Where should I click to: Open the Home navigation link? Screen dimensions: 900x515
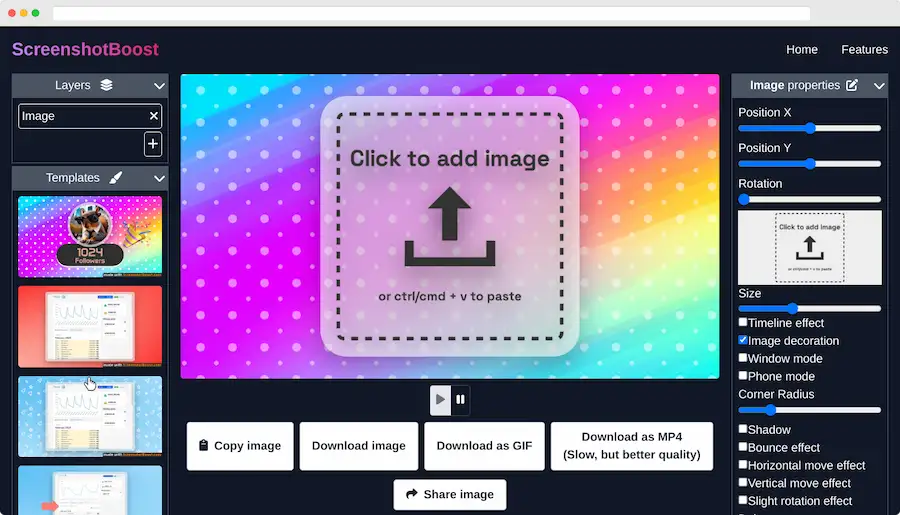point(801,49)
